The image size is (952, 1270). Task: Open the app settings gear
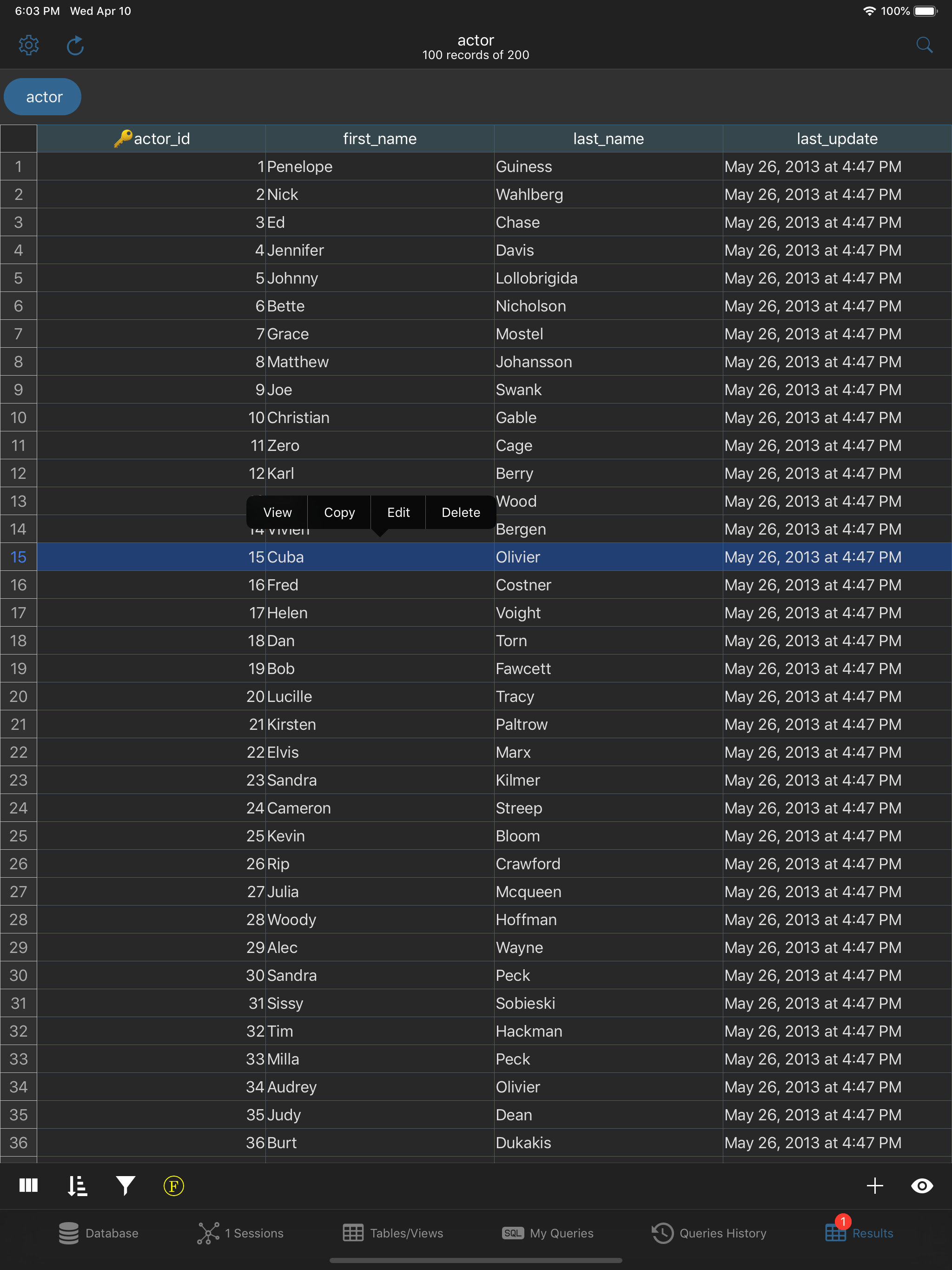pyautogui.click(x=28, y=45)
